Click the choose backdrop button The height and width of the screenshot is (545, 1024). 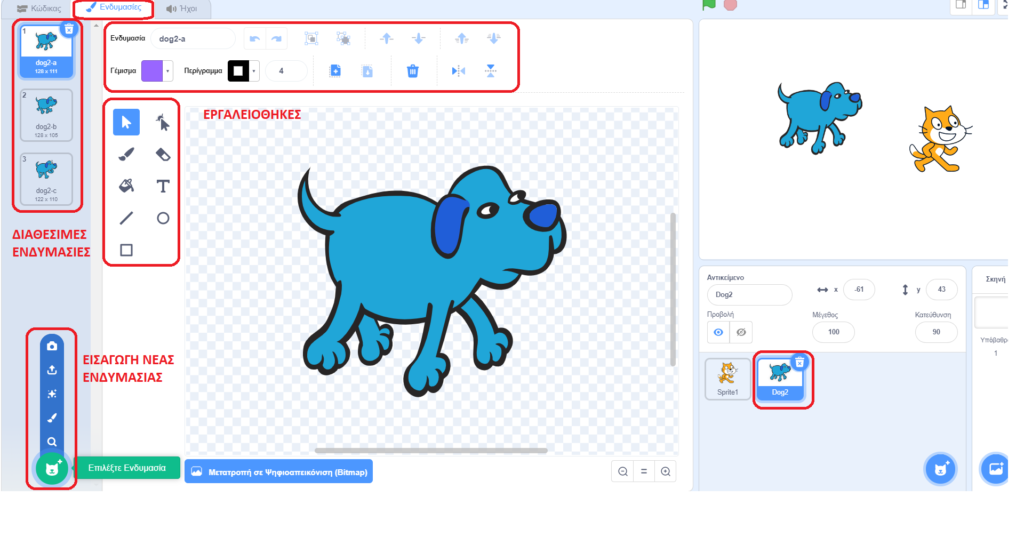tap(995, 469)
